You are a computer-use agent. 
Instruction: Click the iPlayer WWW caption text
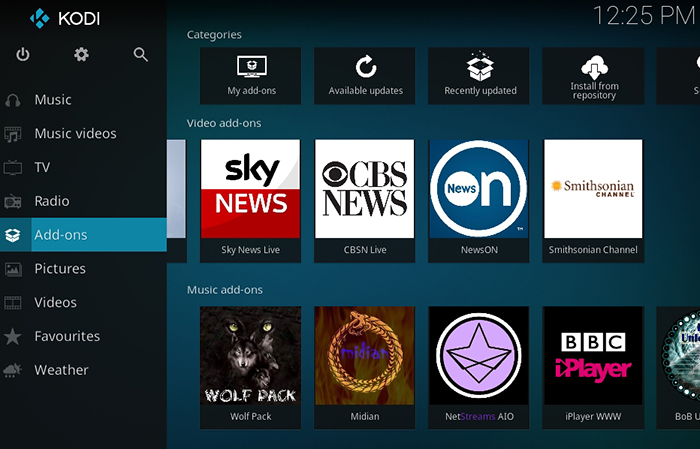click(x=593, y=416)
